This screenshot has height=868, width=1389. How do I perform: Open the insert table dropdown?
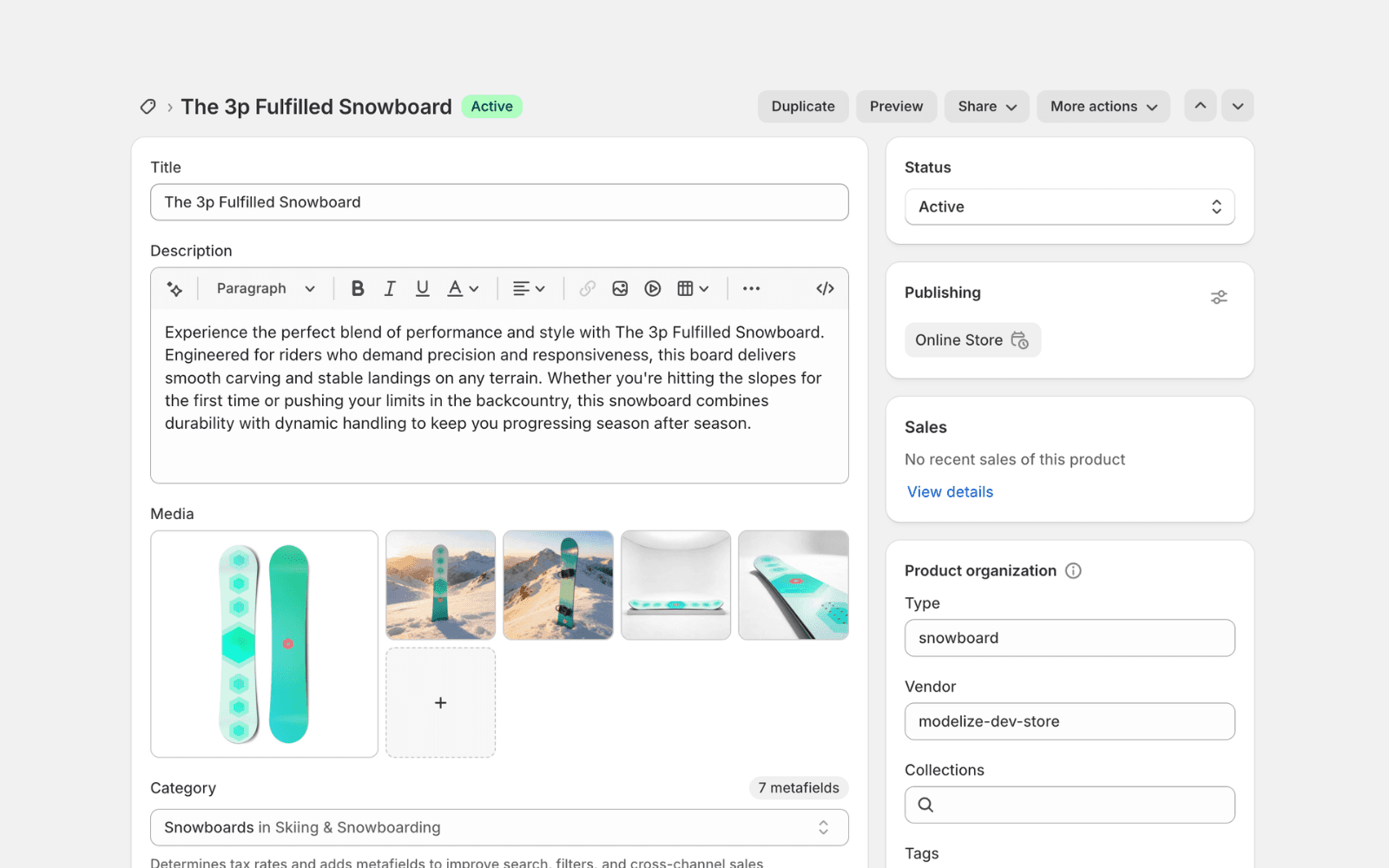coord(692,288)
